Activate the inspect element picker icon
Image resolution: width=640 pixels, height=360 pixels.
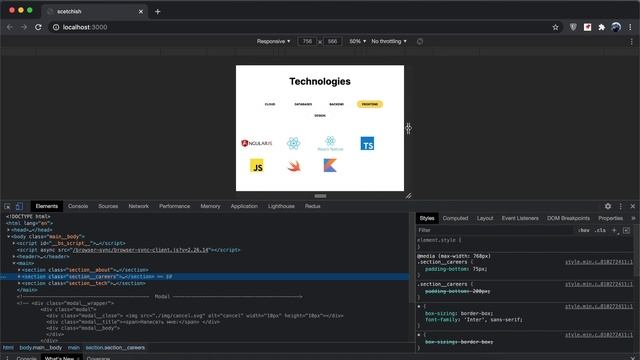point(7,207)
